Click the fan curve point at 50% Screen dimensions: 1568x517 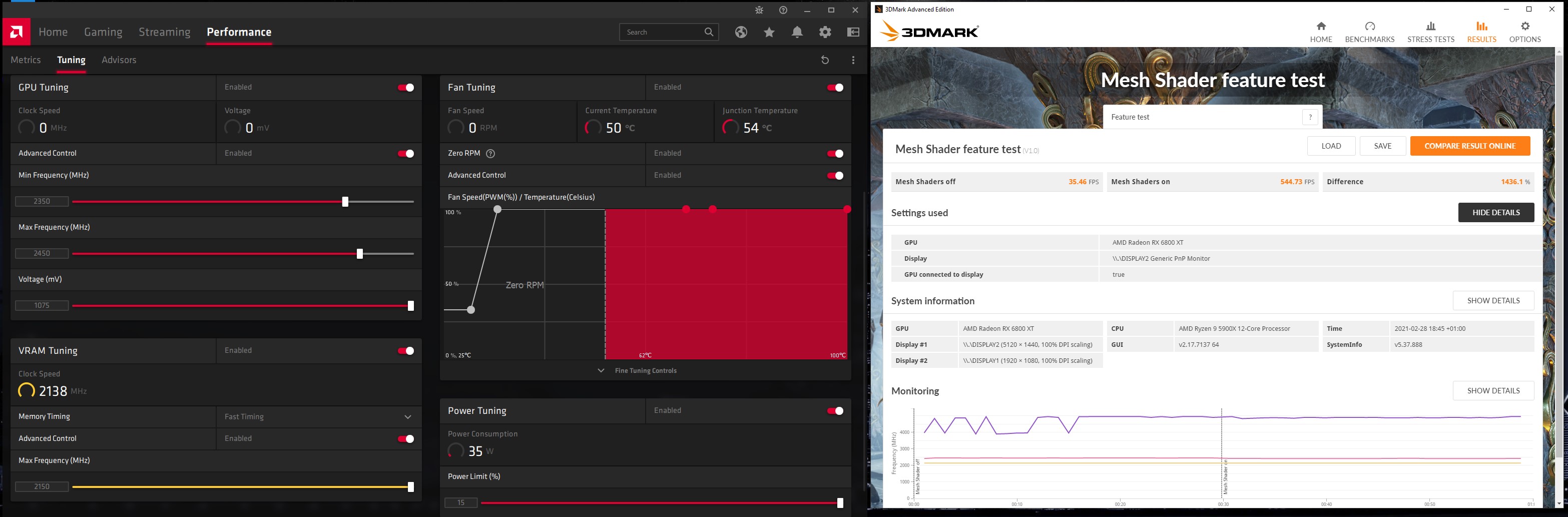pyautogui.click(x=471, y=310)
